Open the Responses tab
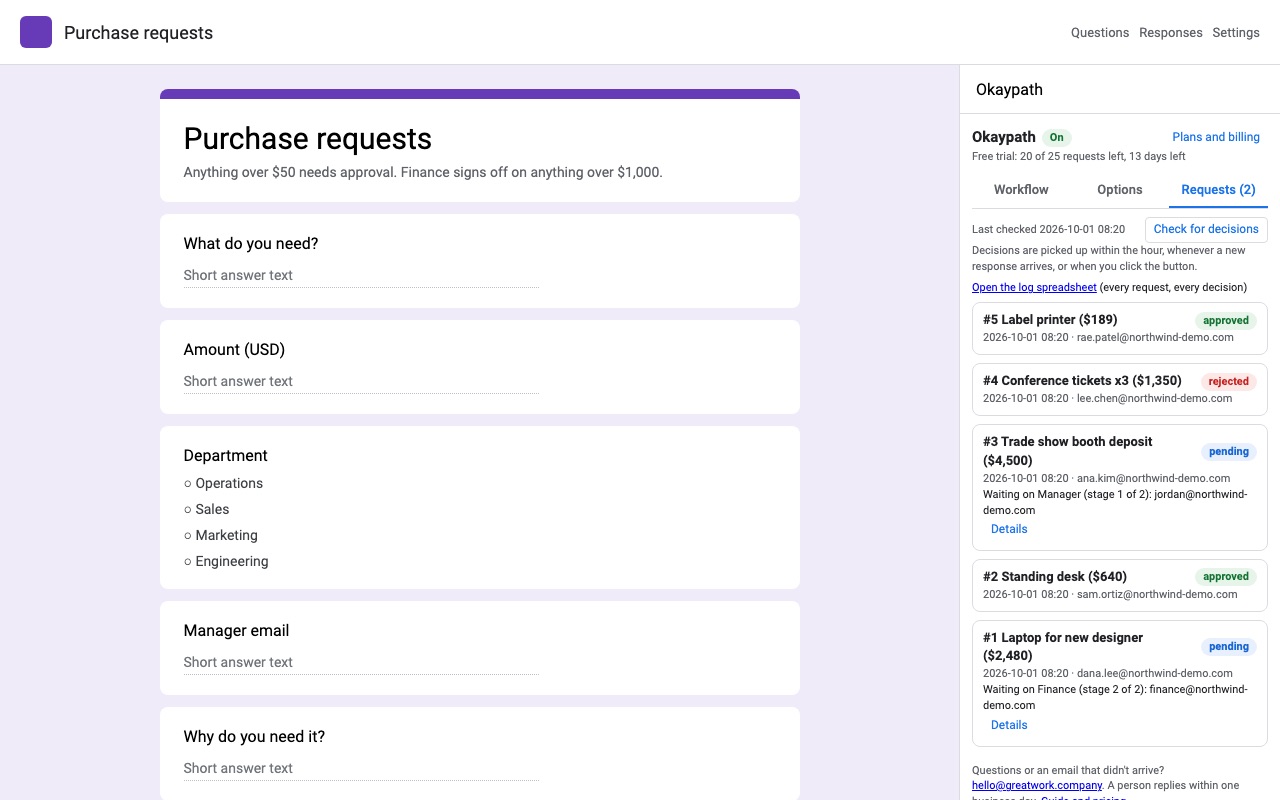This screenshot has width=1280, height=800. [x=1171, y=32]
